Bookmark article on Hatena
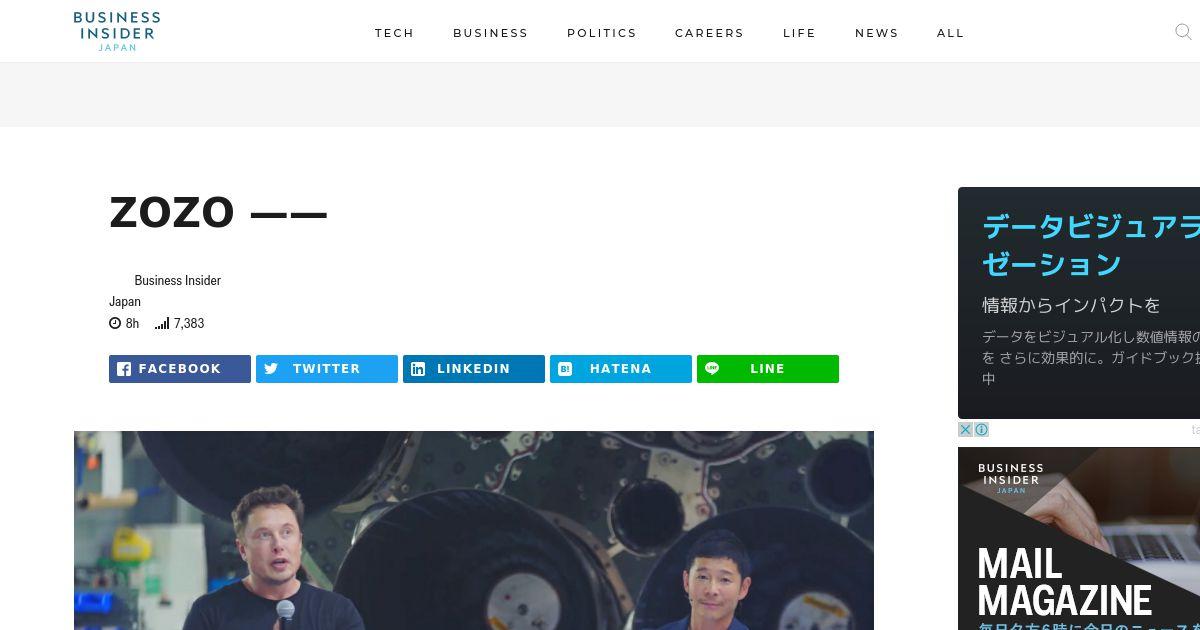 (621, 369)
